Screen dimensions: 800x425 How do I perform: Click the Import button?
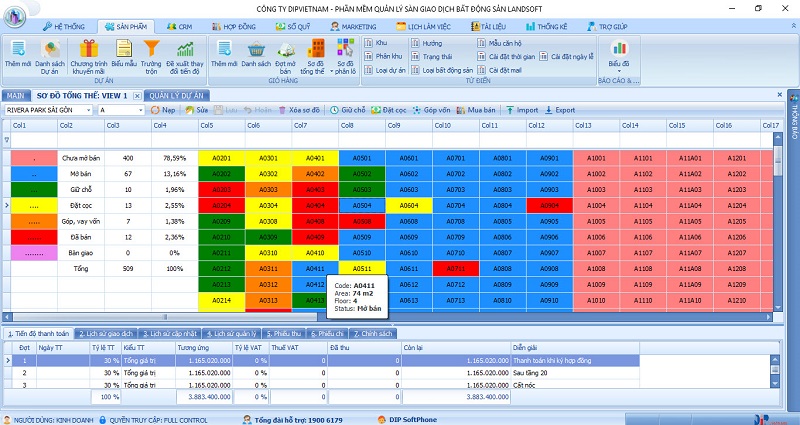[x=522, y=110]
